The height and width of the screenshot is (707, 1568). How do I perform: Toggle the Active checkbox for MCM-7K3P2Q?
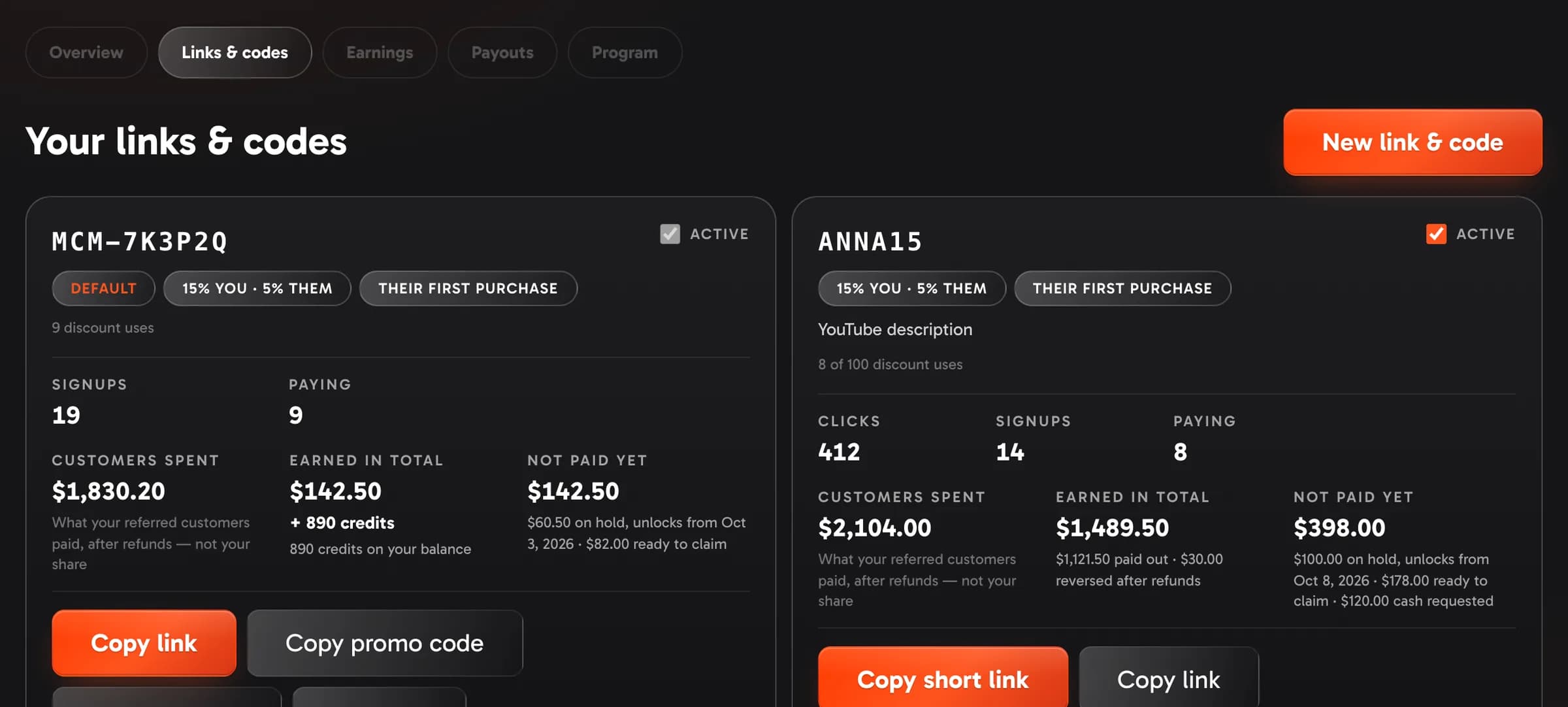670,234
